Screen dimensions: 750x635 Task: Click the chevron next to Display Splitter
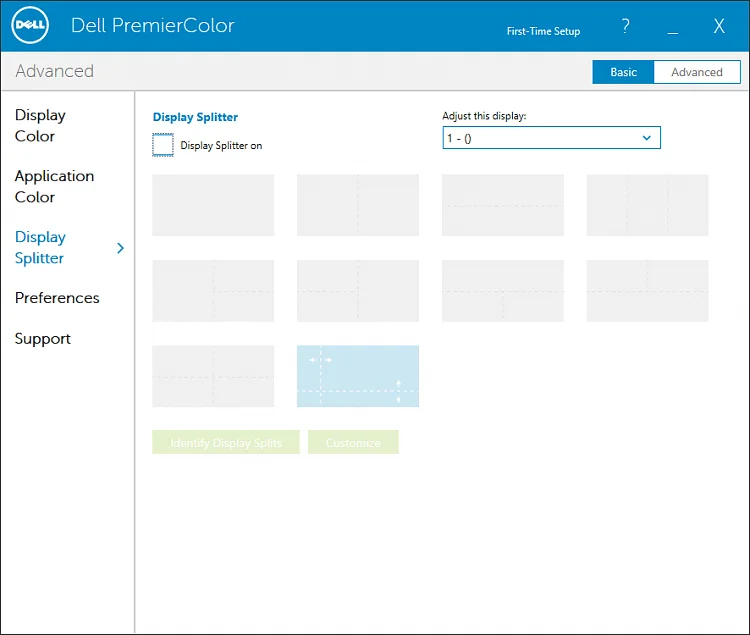tap(121, 248)
